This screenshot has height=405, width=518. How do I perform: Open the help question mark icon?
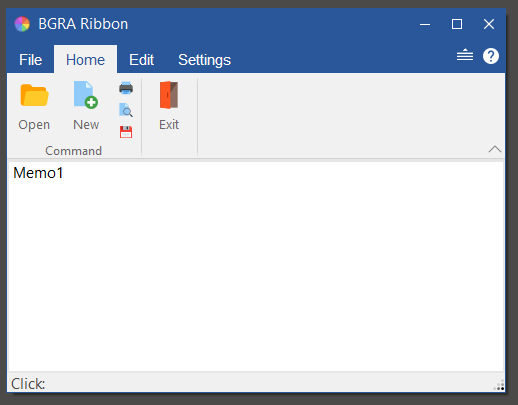point(491,56)
